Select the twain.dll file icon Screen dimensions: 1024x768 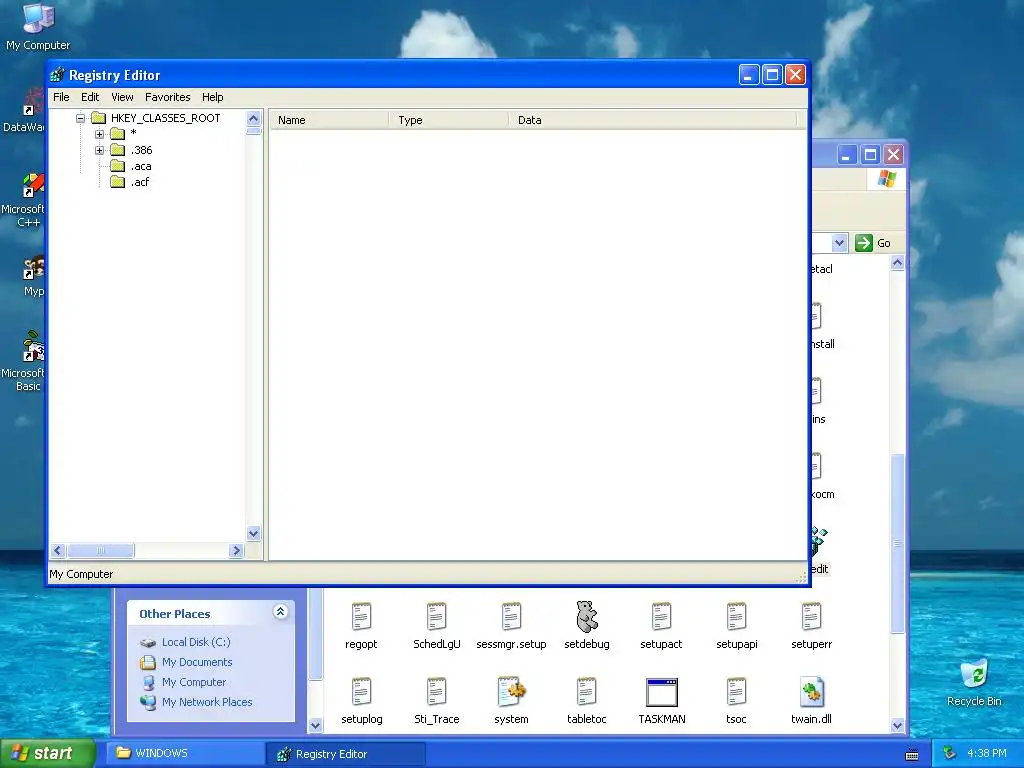pos(811,692)
